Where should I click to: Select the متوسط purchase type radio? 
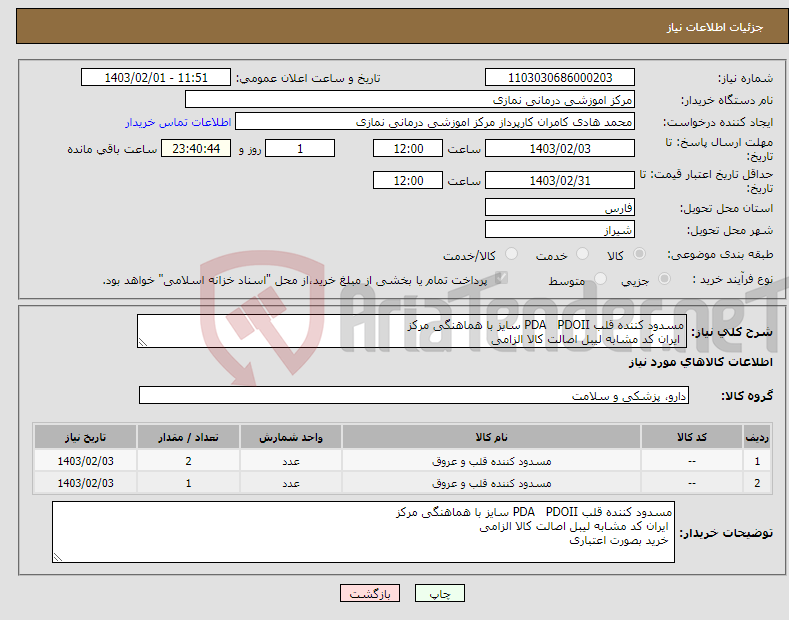pos(600,279)
